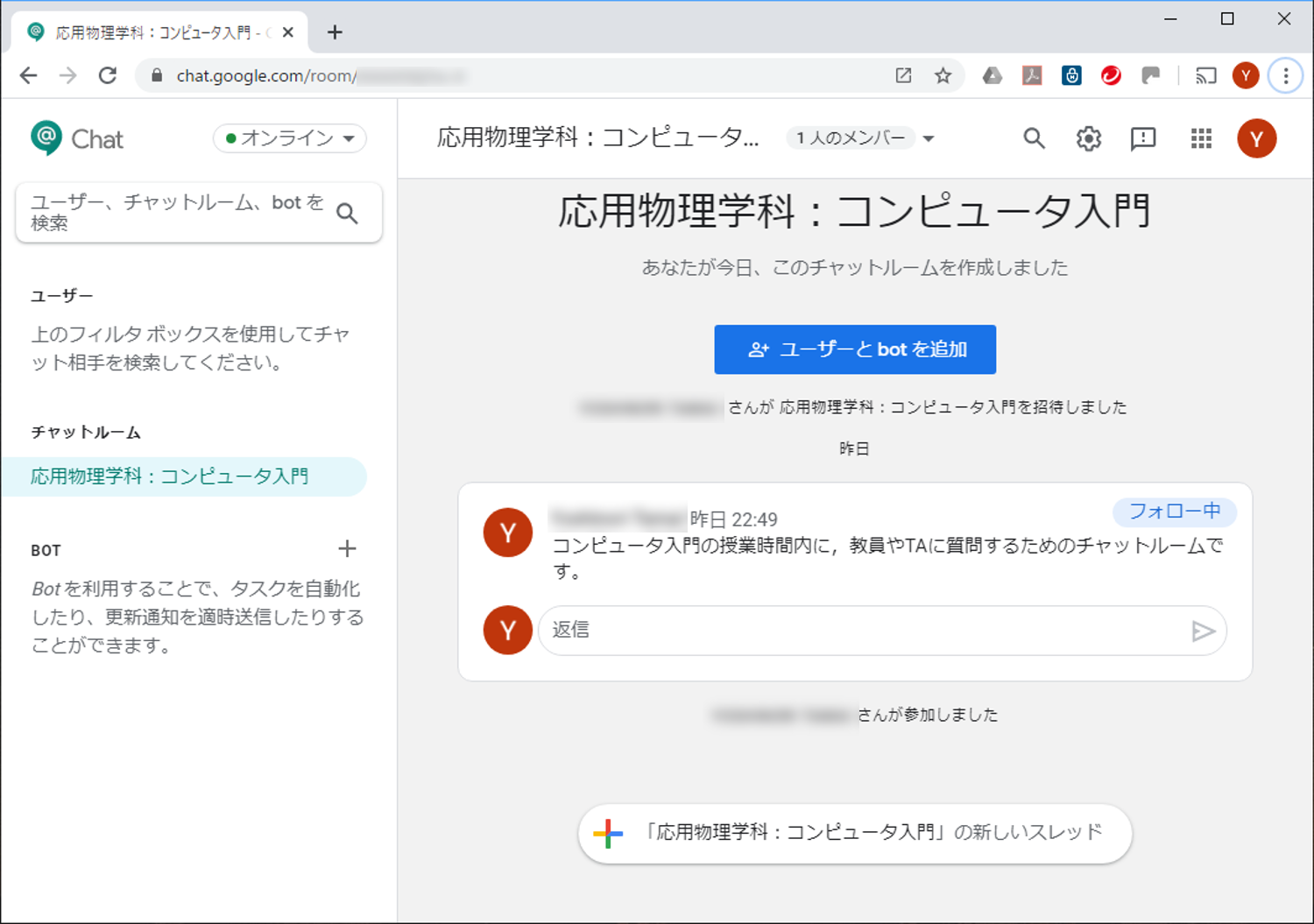
Task: Open settings gear icon in Chat header
Action: pyautogui.click(x=1088, y=138)
